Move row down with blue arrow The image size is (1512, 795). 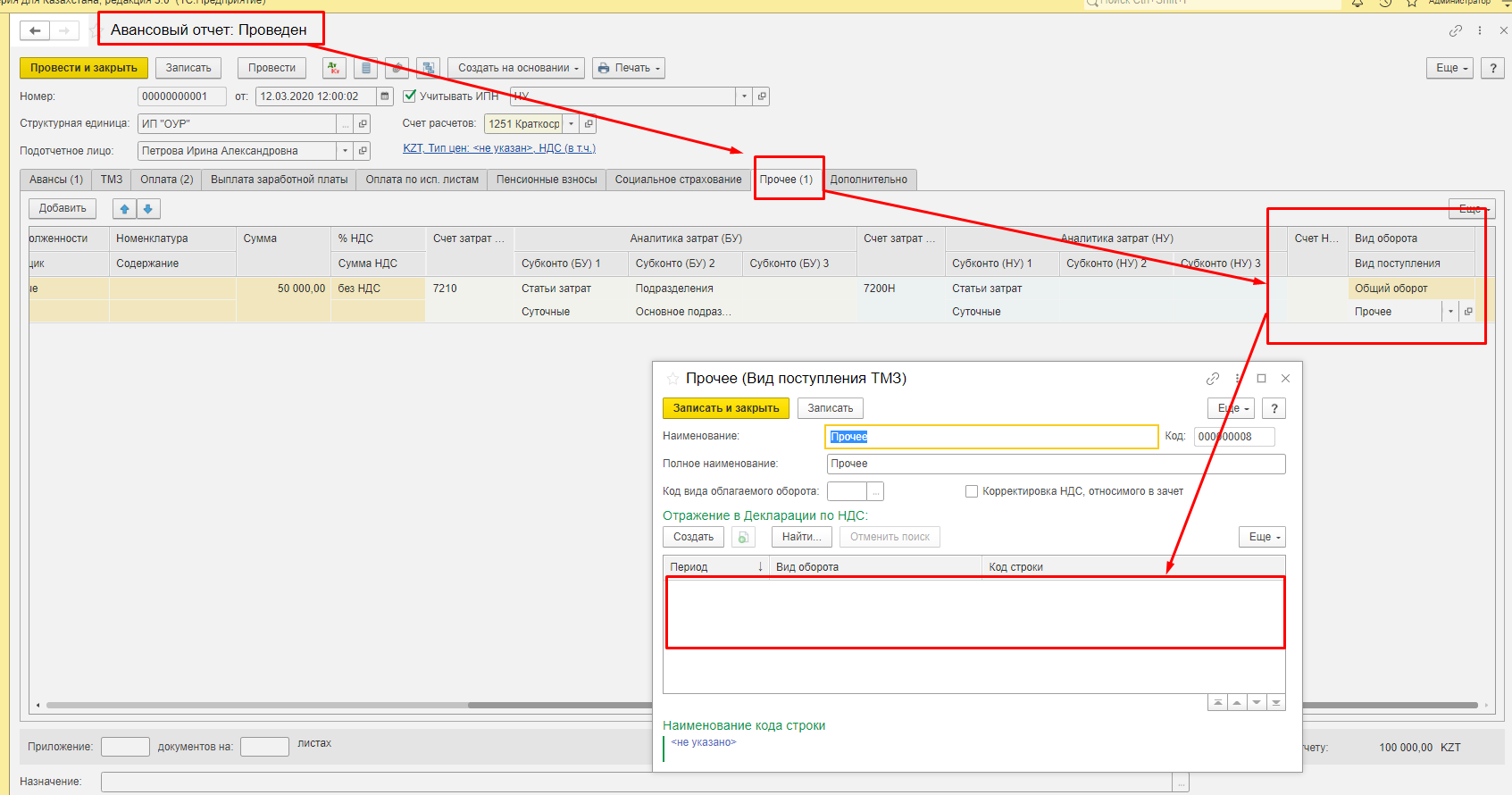[148, 209]
